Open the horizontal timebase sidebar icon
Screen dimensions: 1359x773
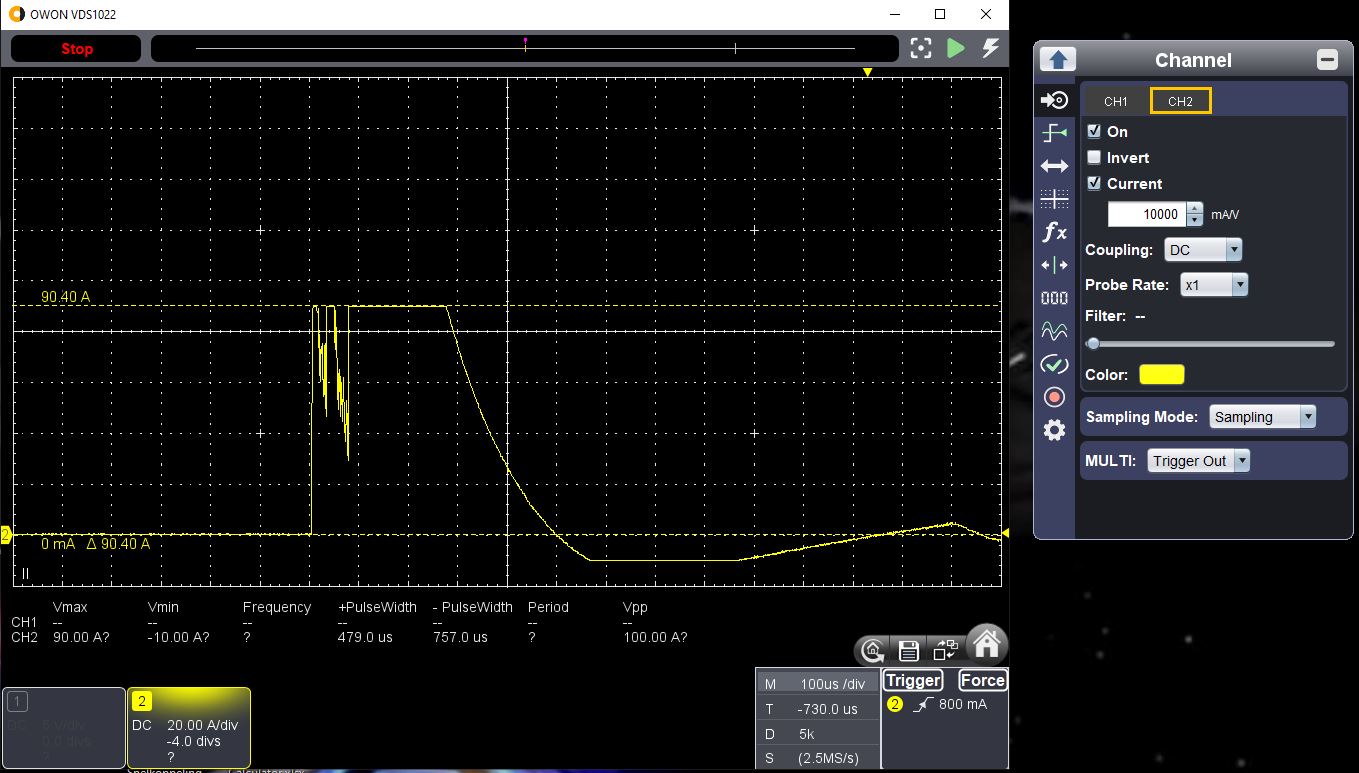[1055, 166]
